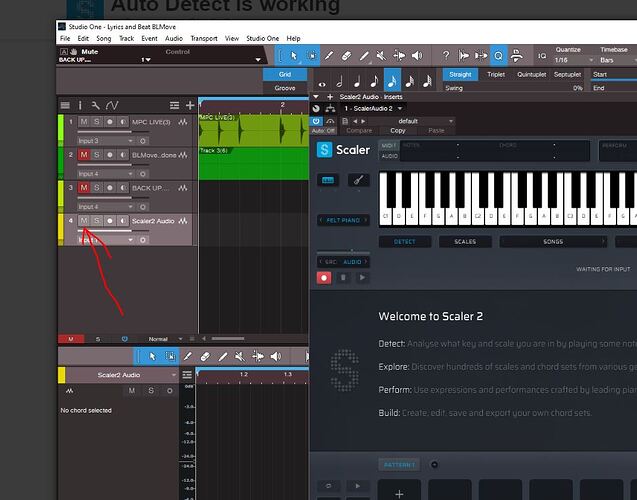This screenshot has width=637, height=500.
Task: Open the File menu
Action: click(65, 39)
